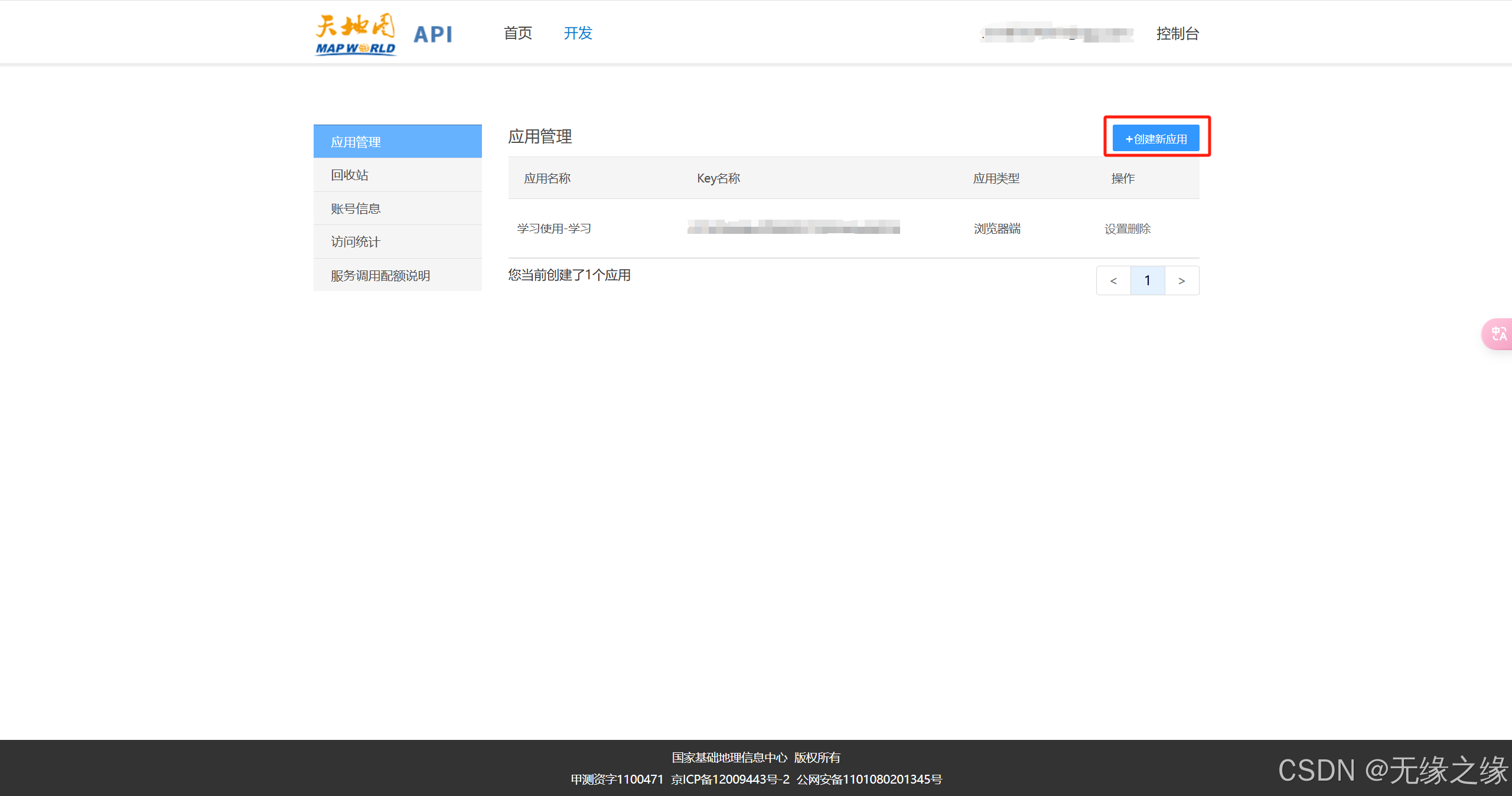
Task: Open the 控制台 console link
Action: tap(1177, 34)
